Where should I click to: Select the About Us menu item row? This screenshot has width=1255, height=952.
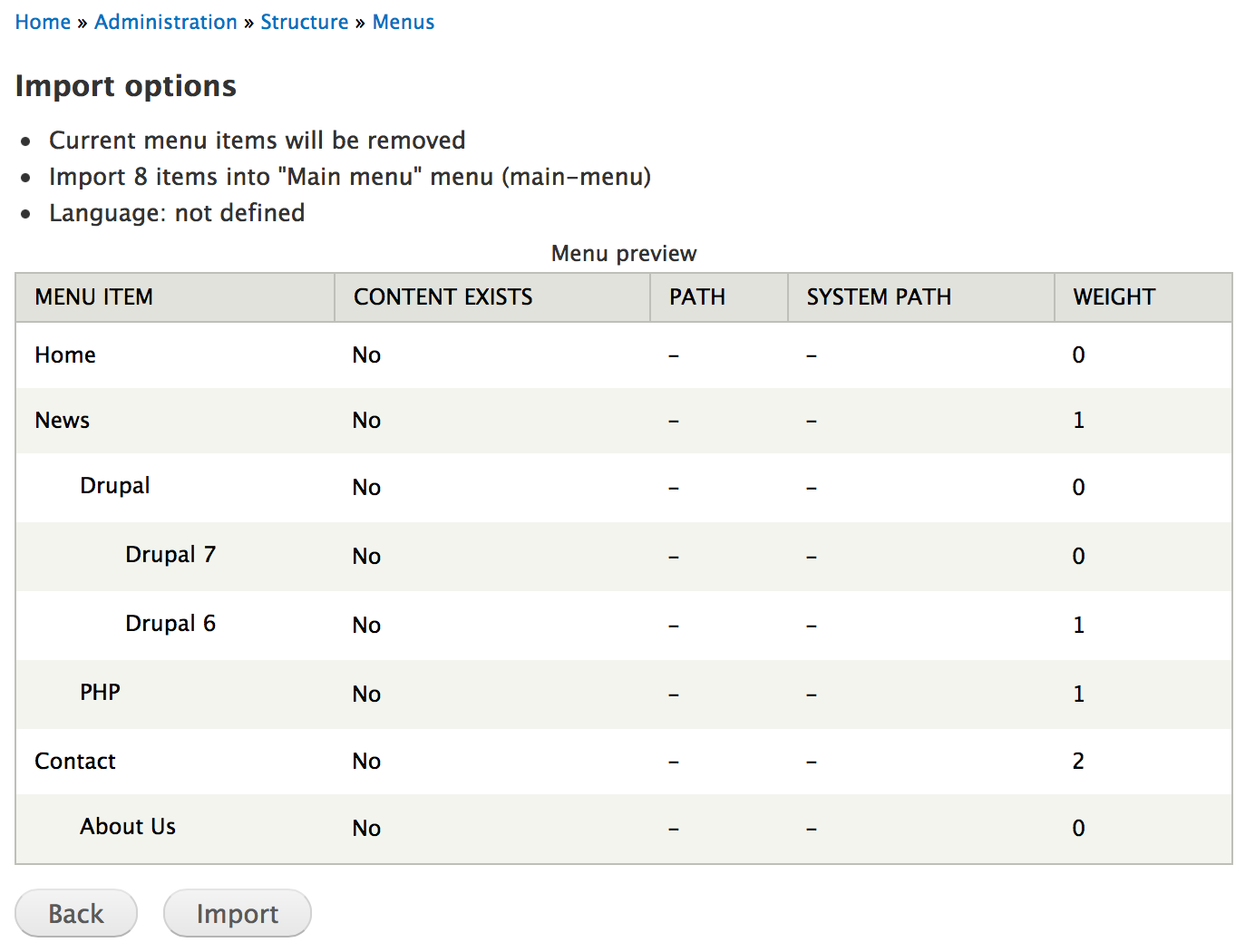[127, 827]
